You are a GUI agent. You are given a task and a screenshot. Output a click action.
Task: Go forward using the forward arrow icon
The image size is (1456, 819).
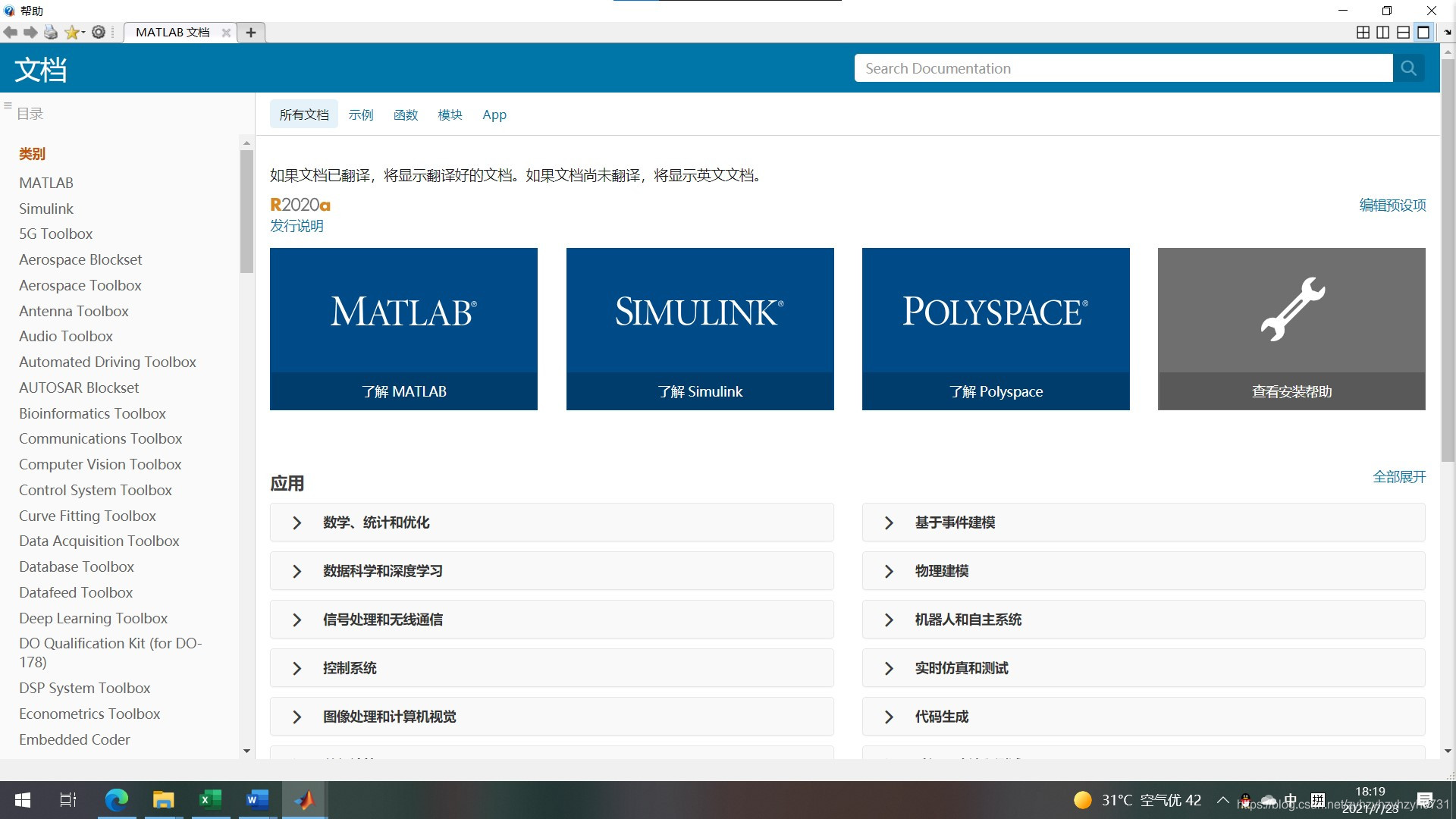click(x=30, y=32)
